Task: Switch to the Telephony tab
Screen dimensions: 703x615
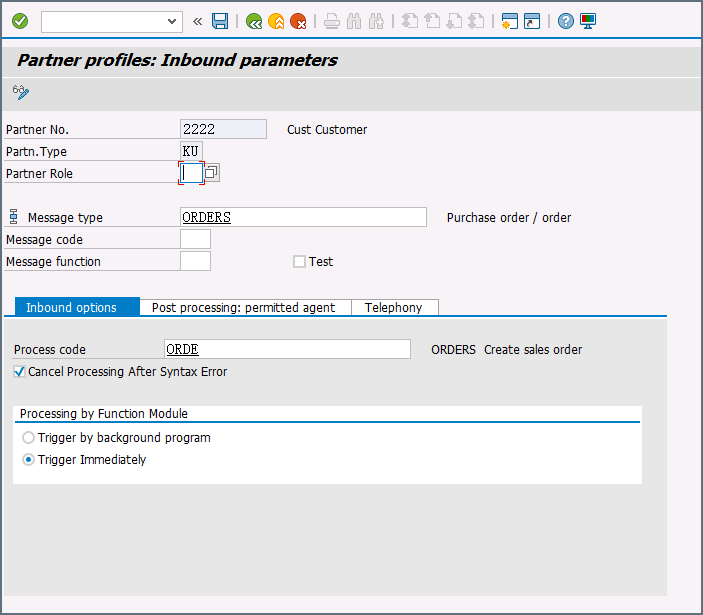Action: coord(394,308)
